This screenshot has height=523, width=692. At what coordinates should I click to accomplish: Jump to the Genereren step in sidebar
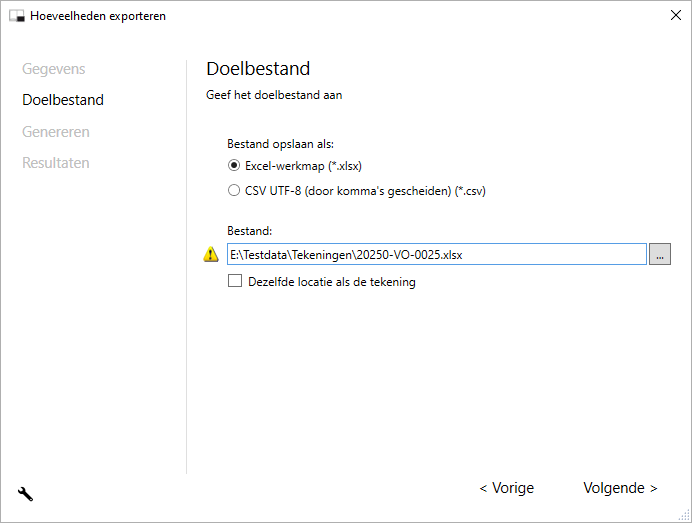56,132
